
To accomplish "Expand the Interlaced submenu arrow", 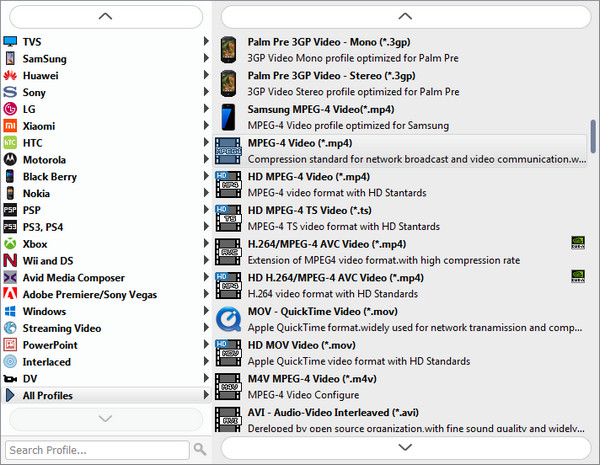I will coord(206,361).
